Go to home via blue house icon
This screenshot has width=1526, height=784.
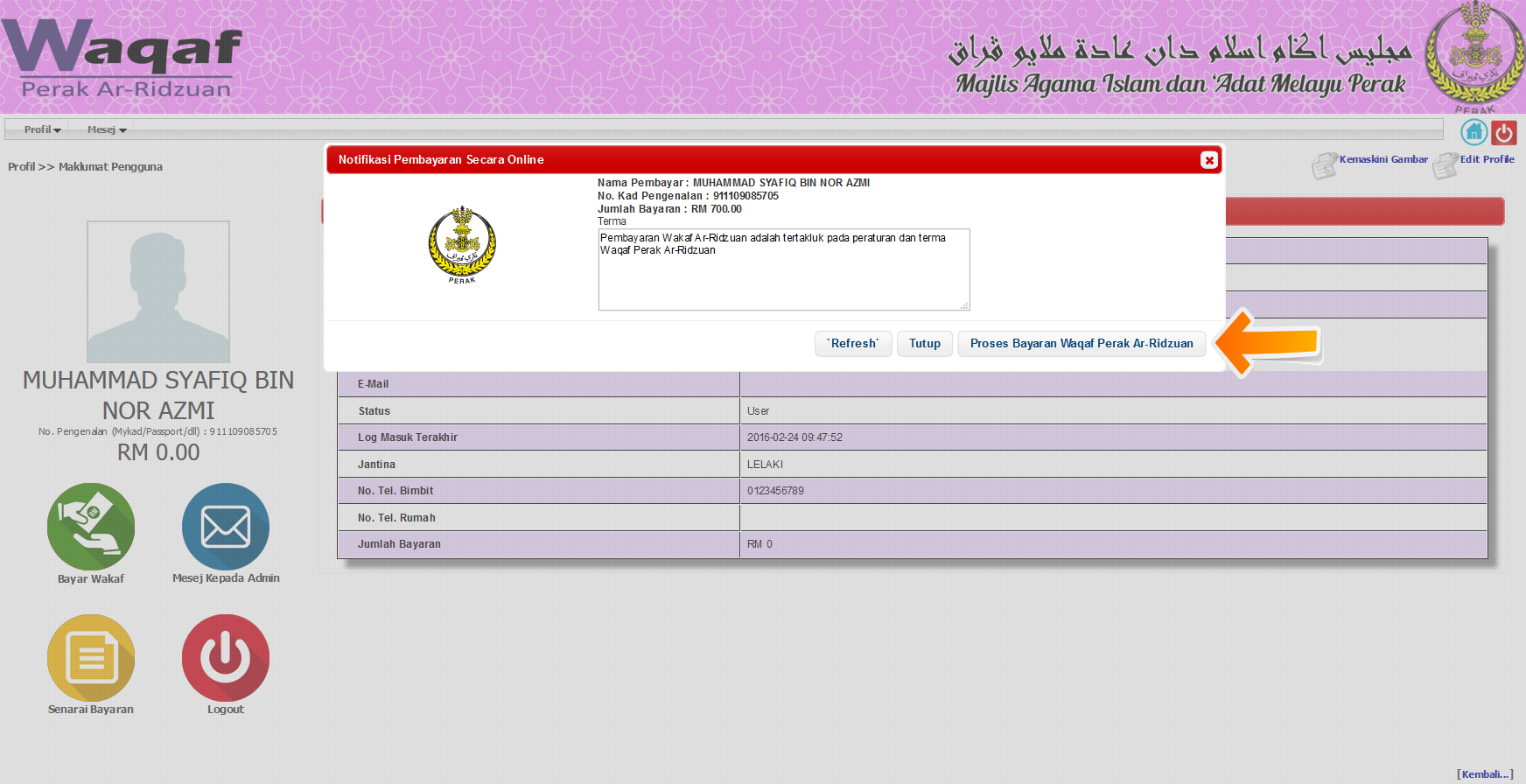(1474, 132)
